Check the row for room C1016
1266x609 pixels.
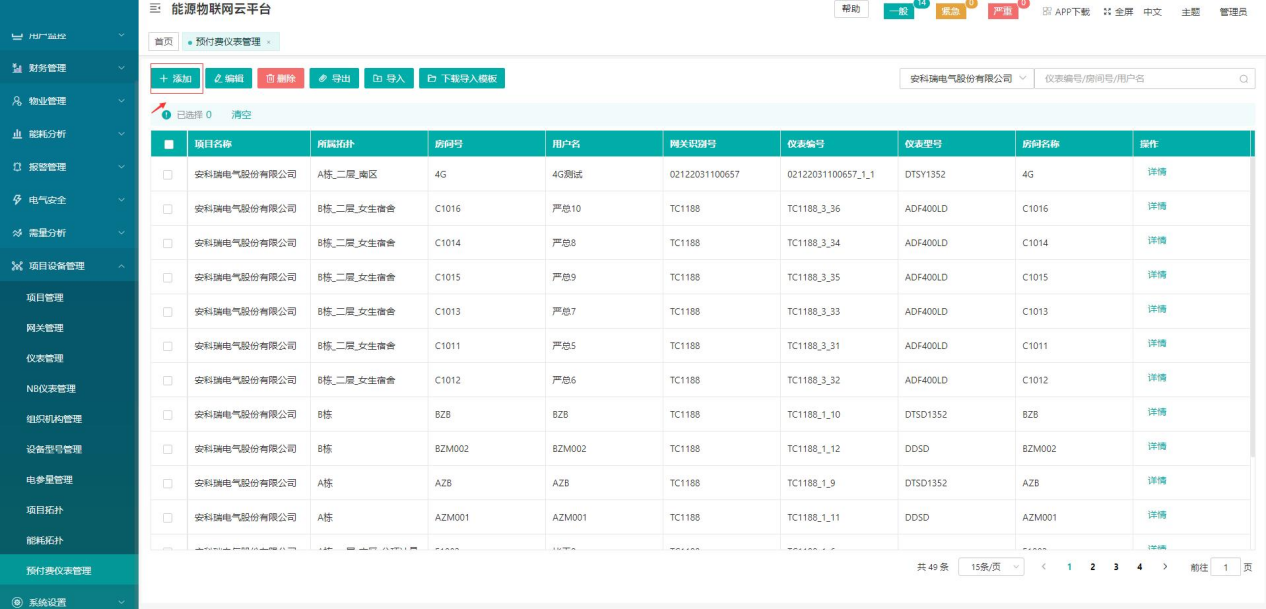[x=168, y=209]
